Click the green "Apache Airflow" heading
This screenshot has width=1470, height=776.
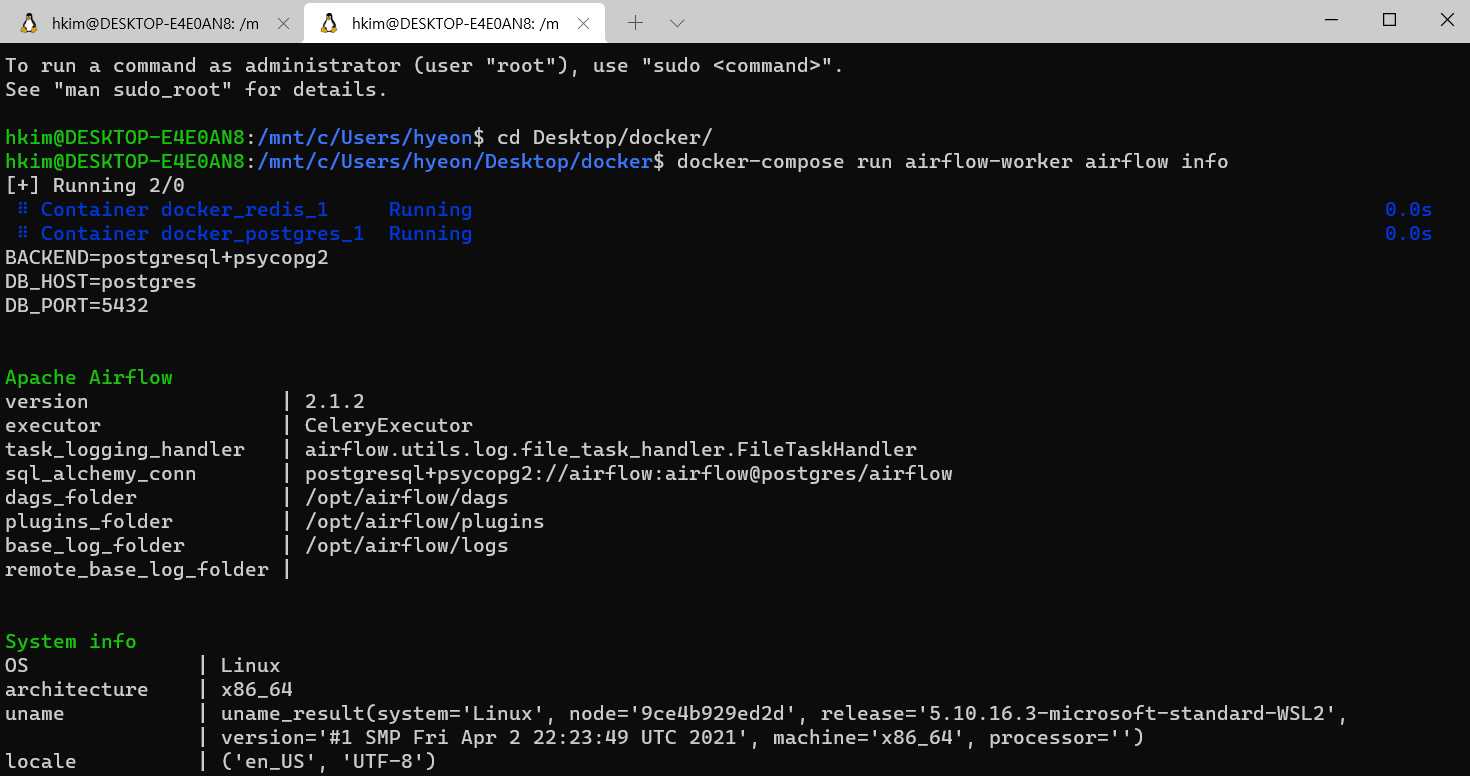89,378
